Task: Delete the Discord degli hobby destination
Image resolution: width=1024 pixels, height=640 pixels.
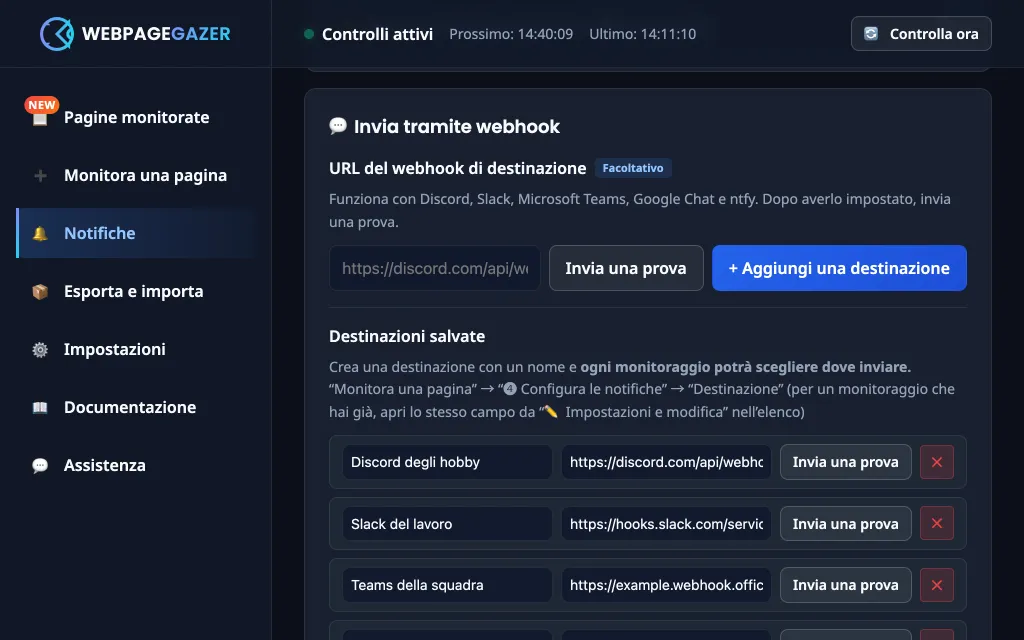Action: 936,462
